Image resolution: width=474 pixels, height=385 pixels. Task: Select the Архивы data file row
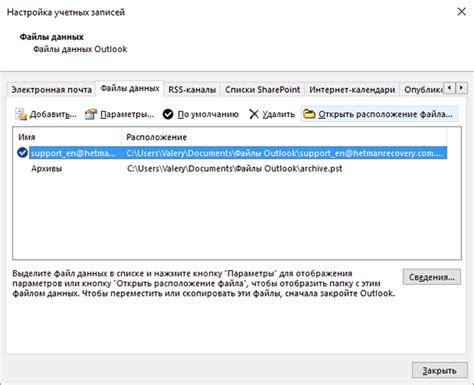click(x=230, y=169)
